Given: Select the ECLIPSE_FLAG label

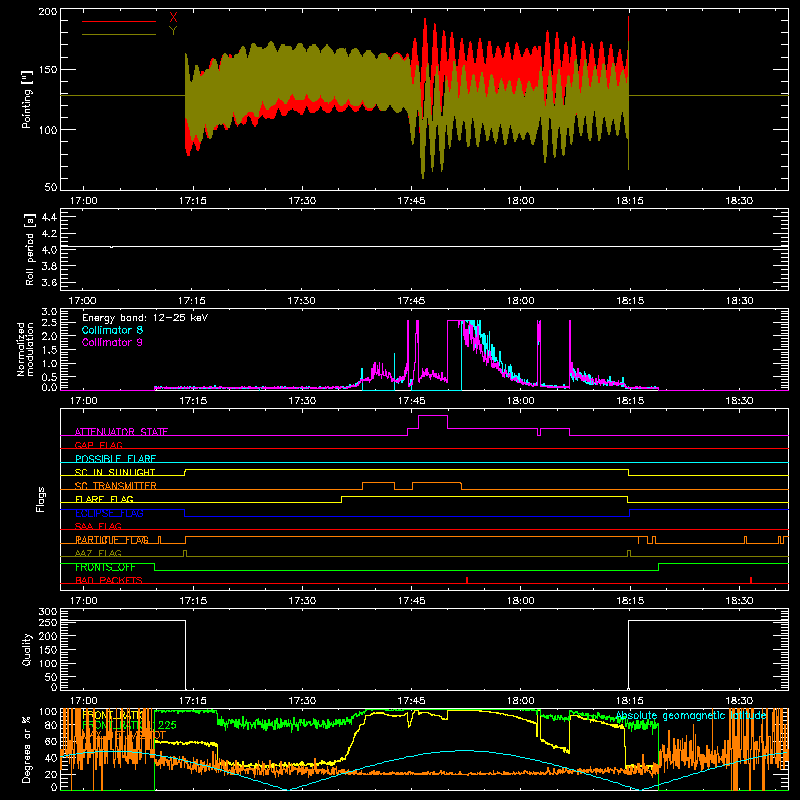Looking at the screenshot, I should pos(109,513).
